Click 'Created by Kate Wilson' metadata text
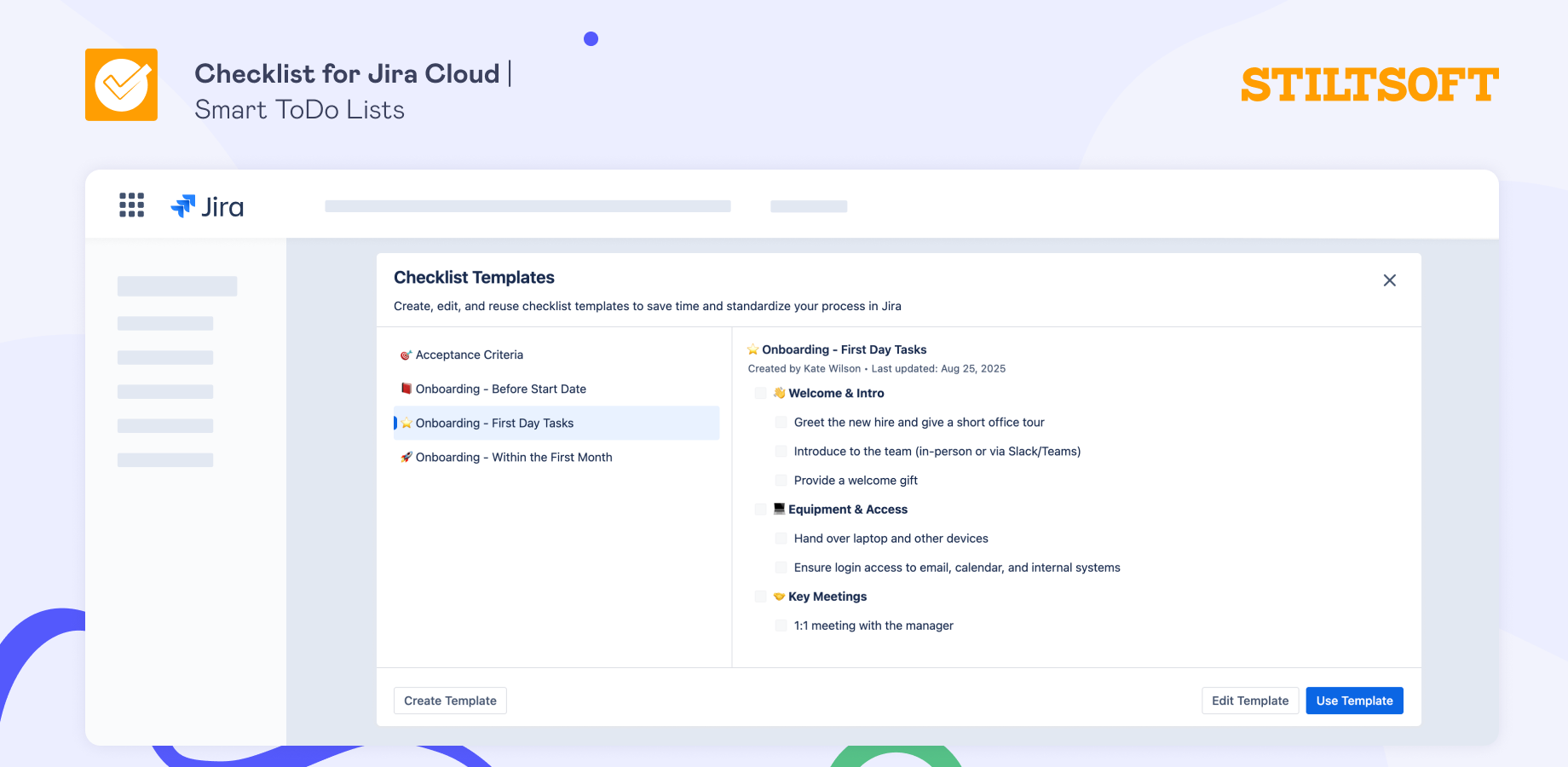 tap(804, 369)
